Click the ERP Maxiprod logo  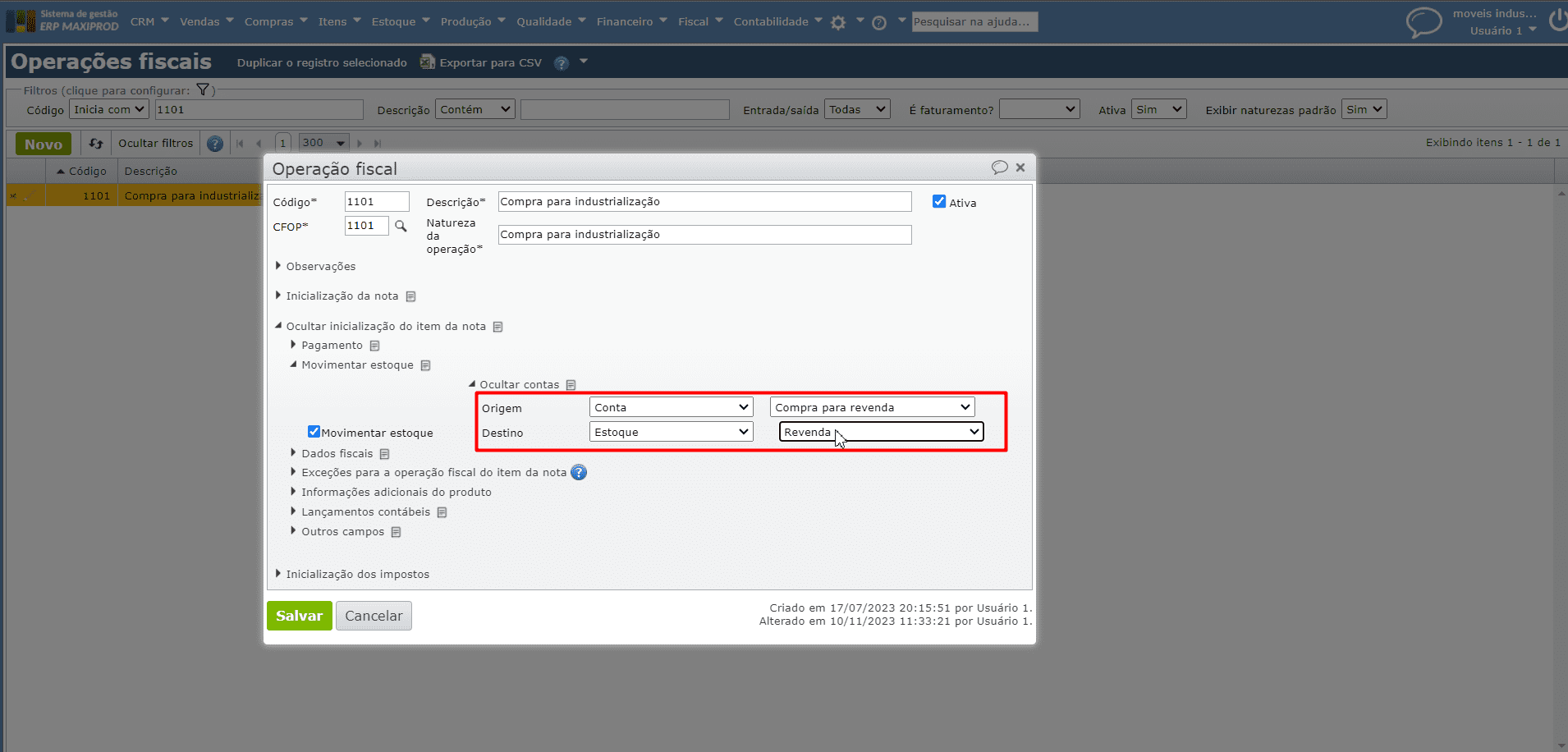point(62,21)
